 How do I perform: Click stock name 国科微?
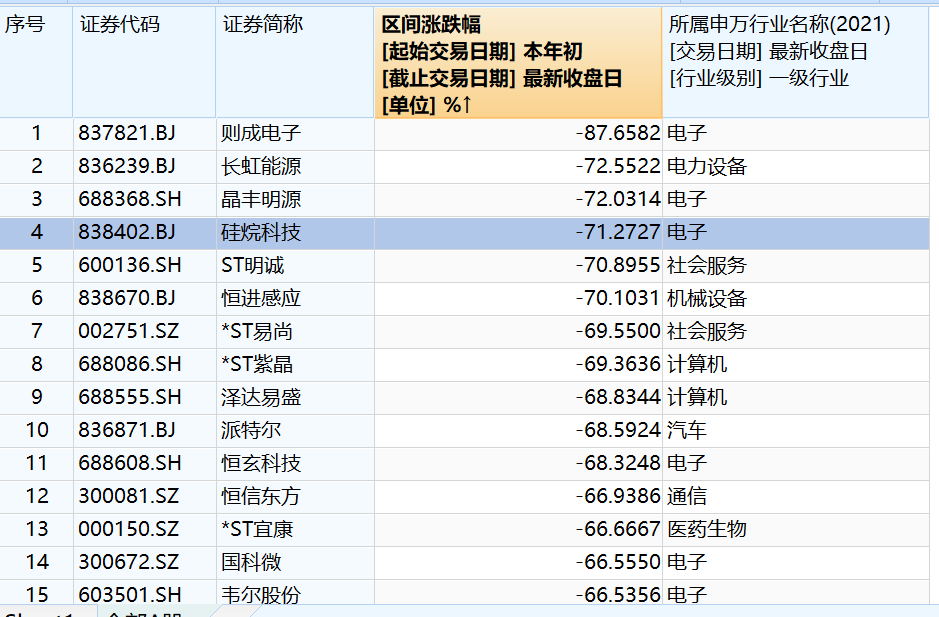(251, 561)
